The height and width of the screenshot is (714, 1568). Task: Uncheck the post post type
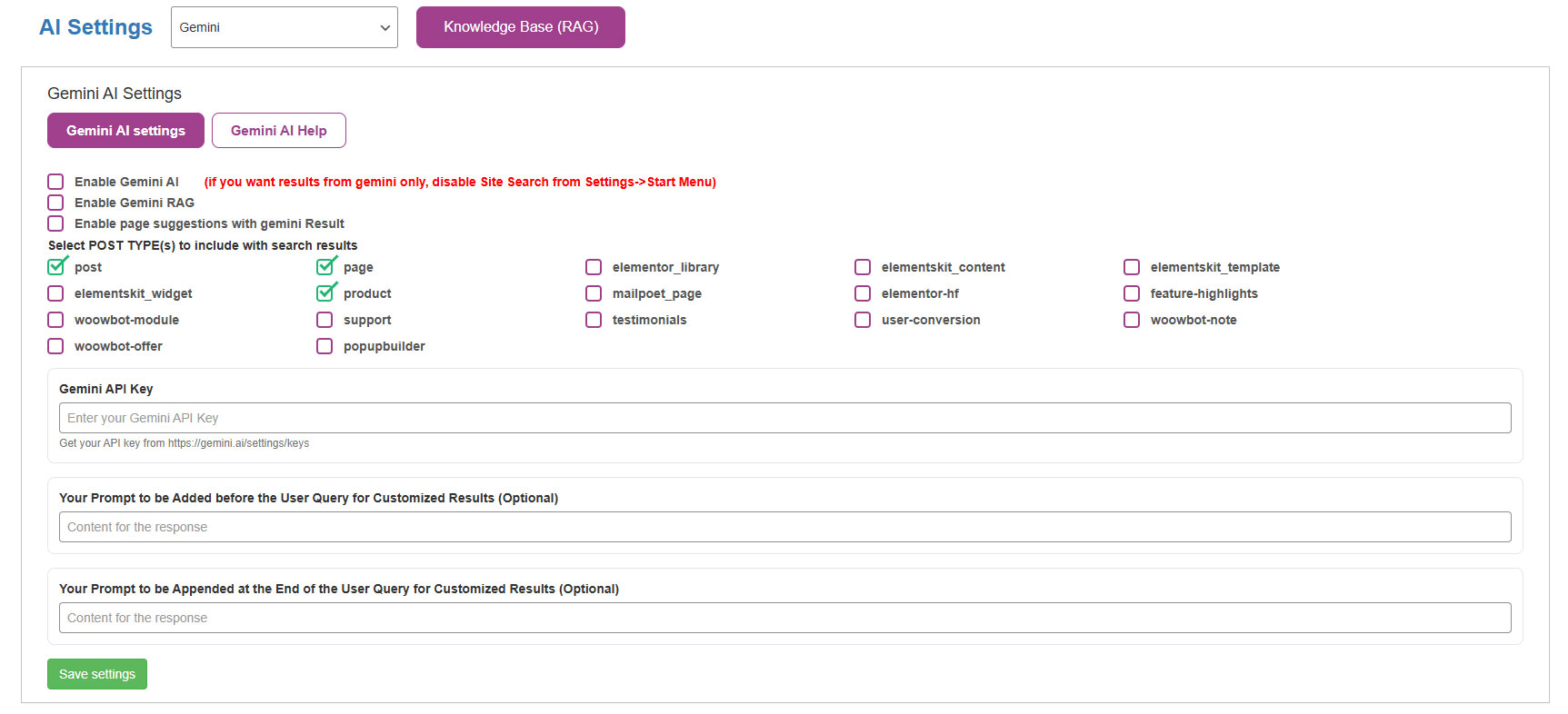coord(56,267)
